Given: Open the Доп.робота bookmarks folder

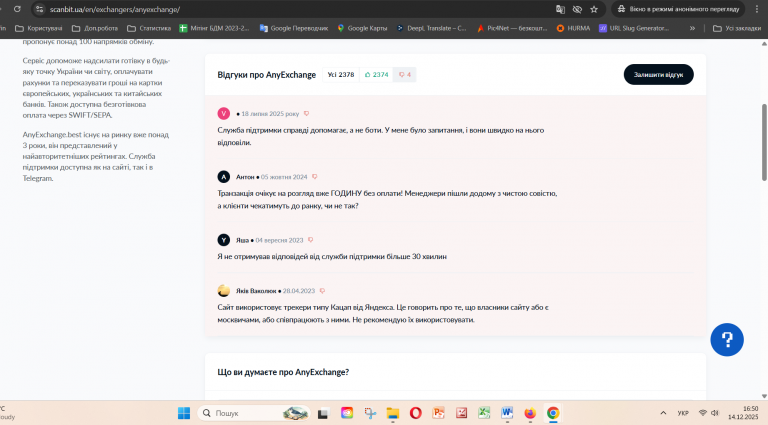Looking at the screenshot, I should 95,28.
